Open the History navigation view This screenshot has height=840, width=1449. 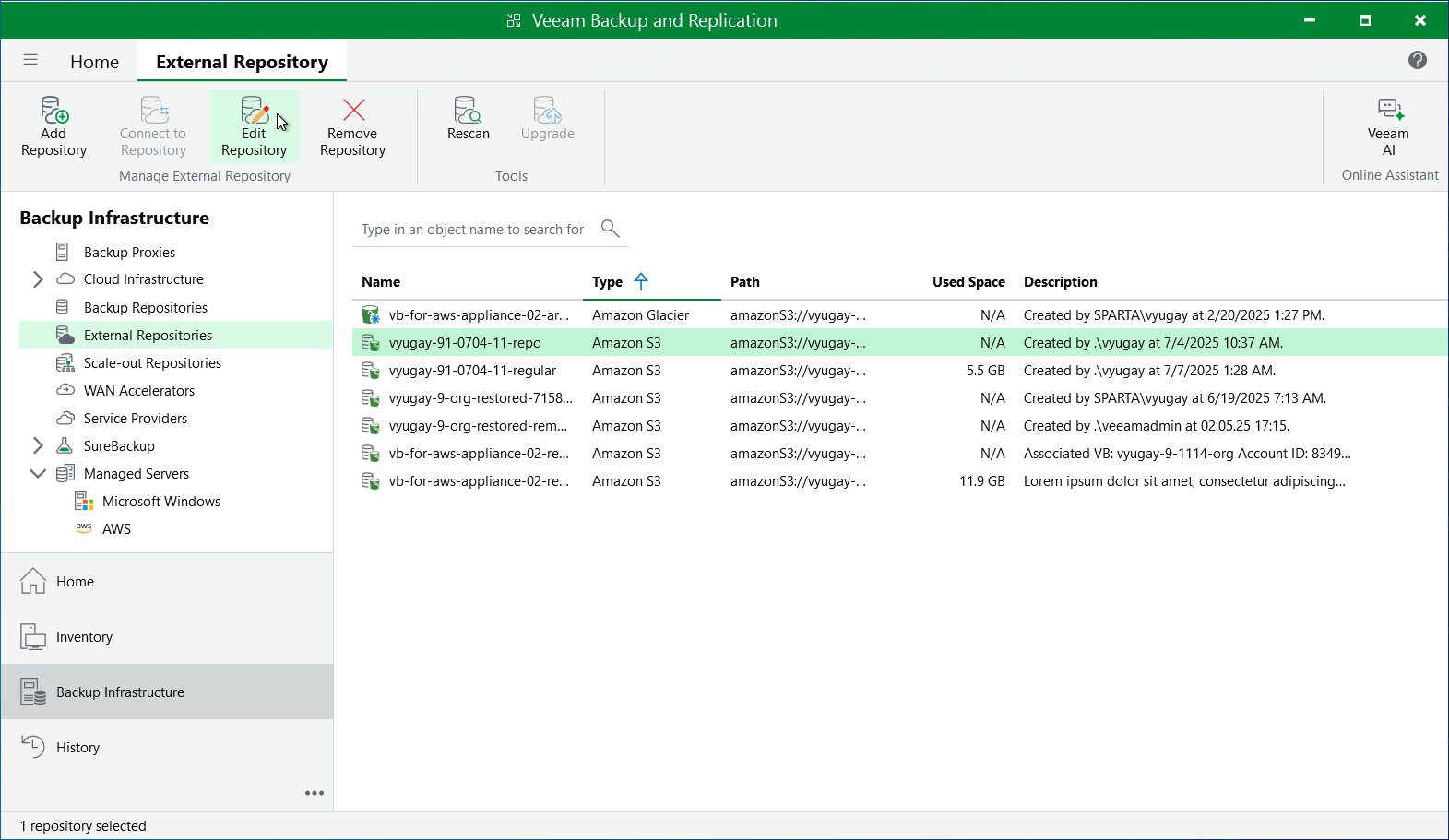tap(77, 748)
